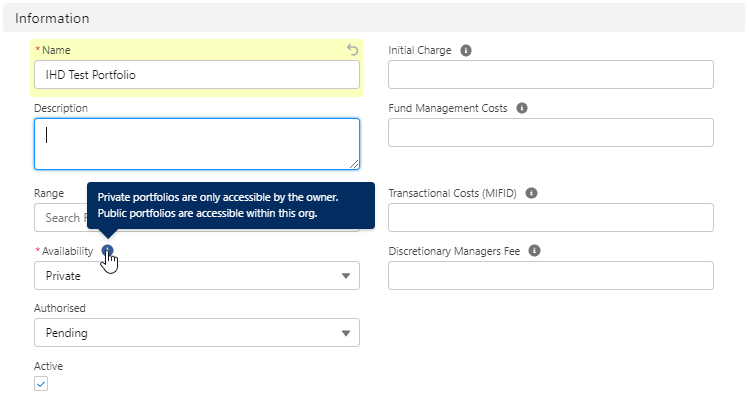Click the Discretionary Managers Fee input field
This screenshot has width=749, height=407.
coord(550,276)
